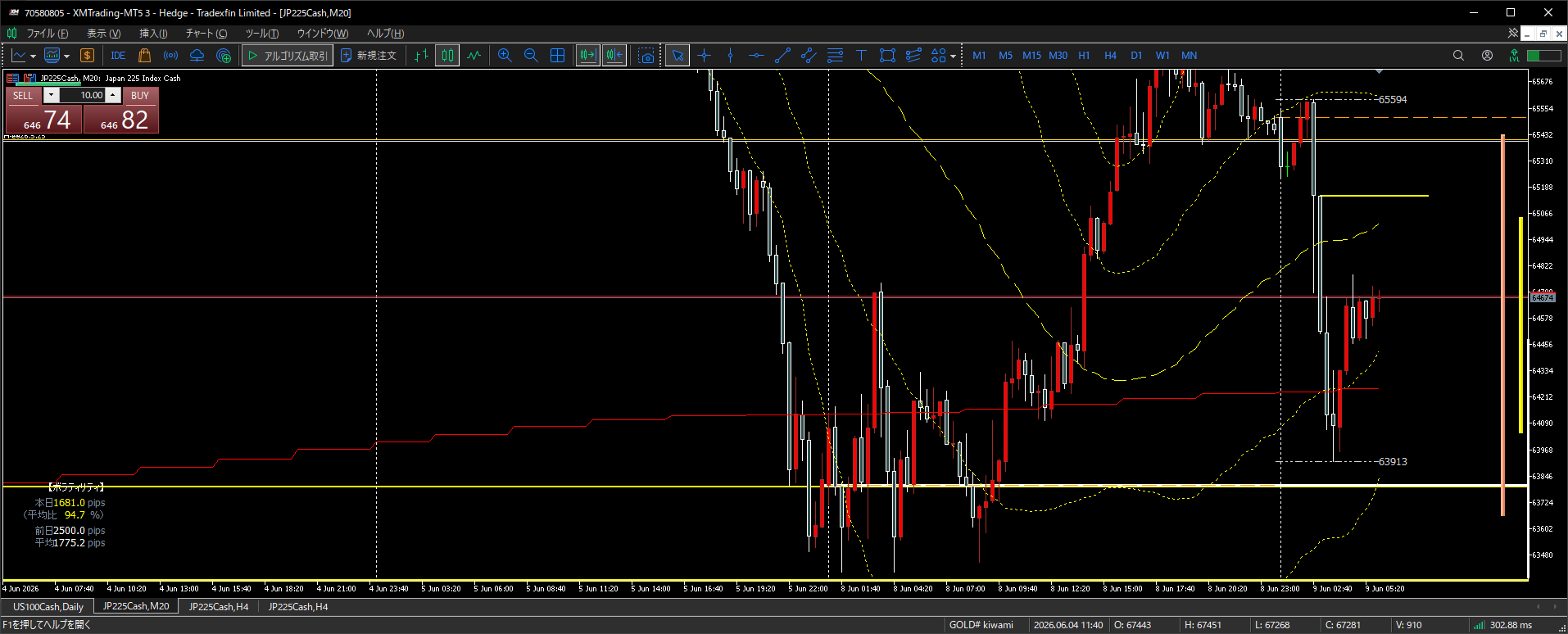Click the SELL button at 64674
Image resolution: width=1568 pixels, height=634 pixels.
tap(43, 120)
